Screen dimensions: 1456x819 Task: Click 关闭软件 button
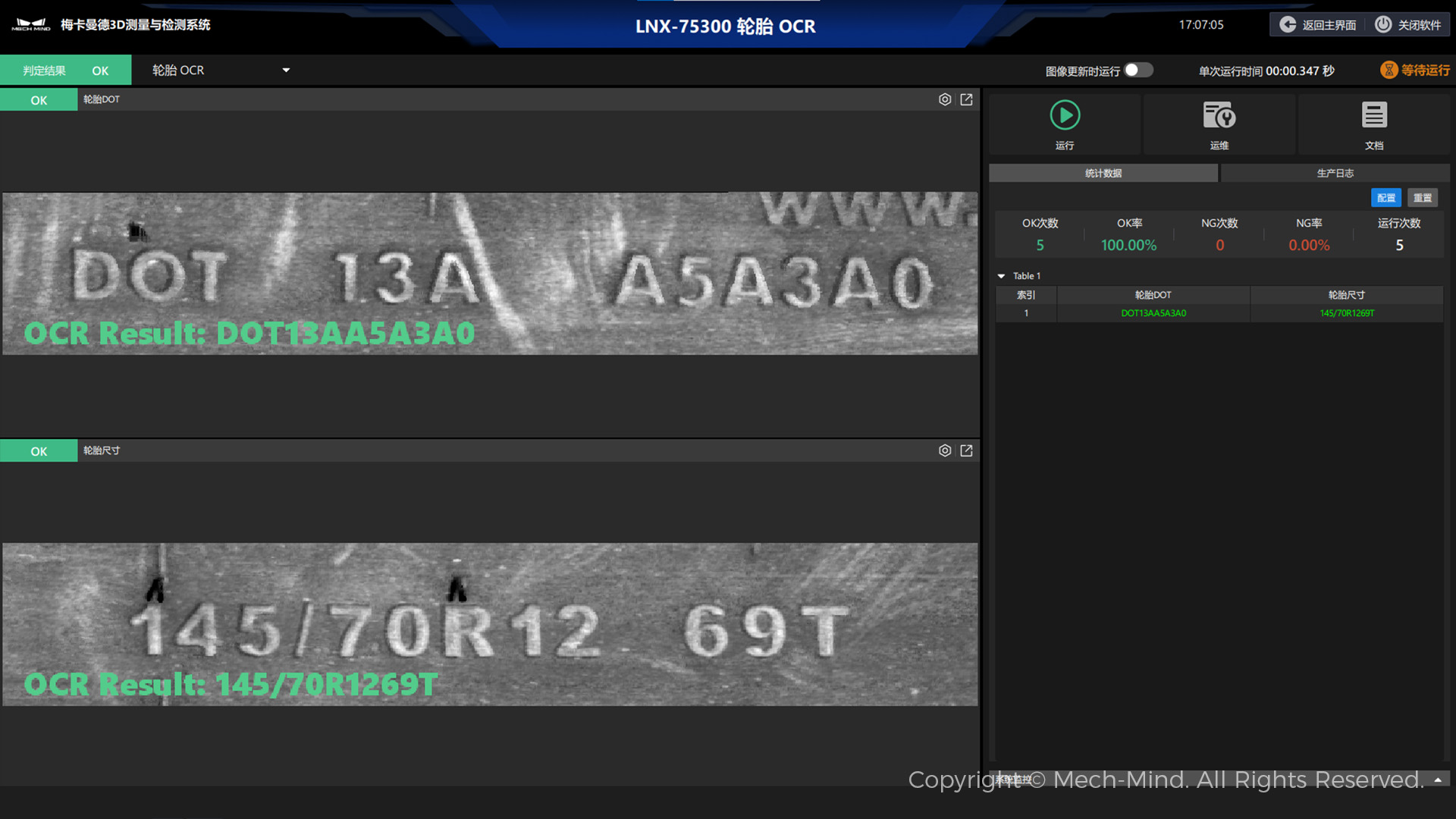(1408, 25)
